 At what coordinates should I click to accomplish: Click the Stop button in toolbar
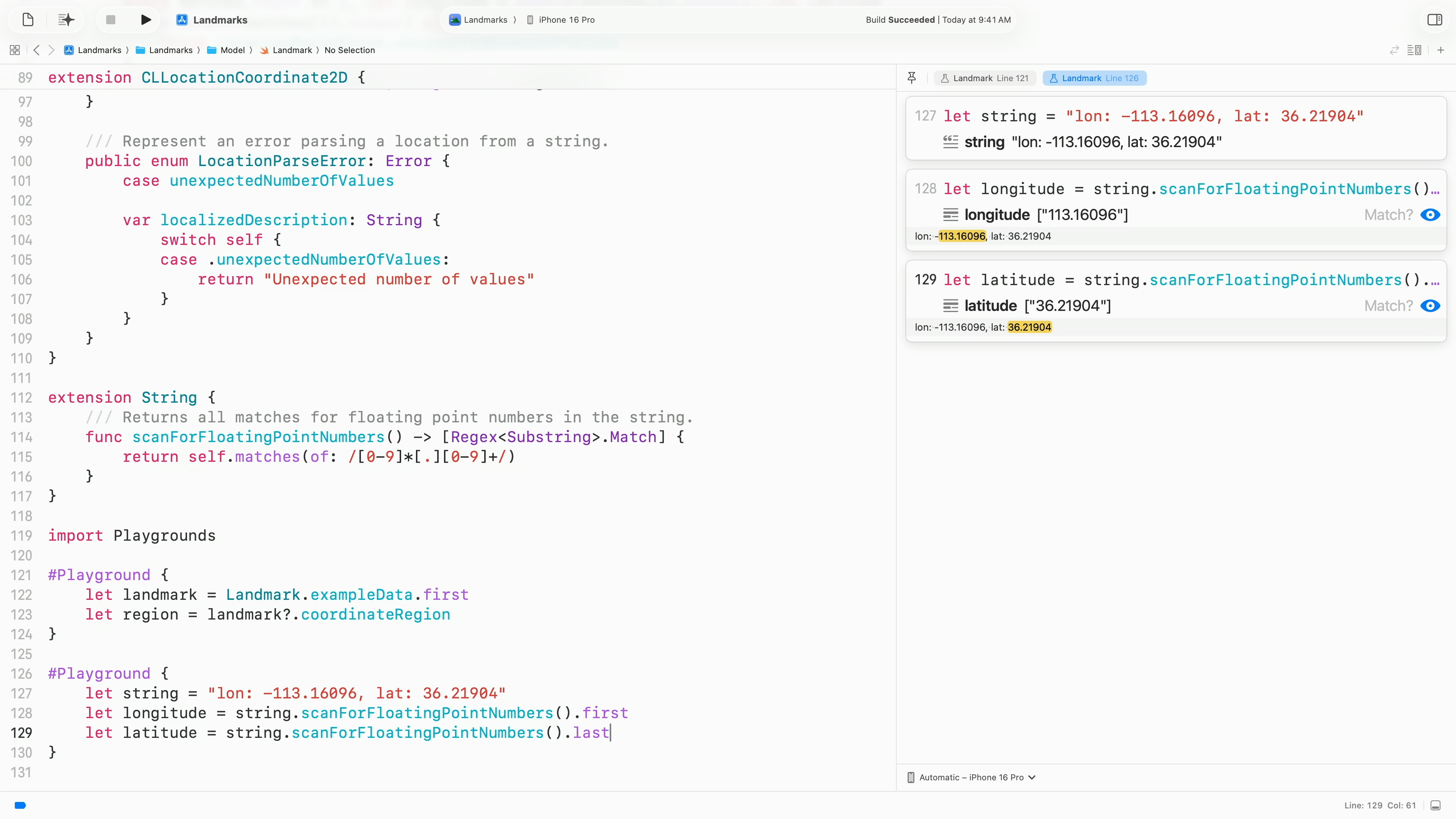point(111,20)
